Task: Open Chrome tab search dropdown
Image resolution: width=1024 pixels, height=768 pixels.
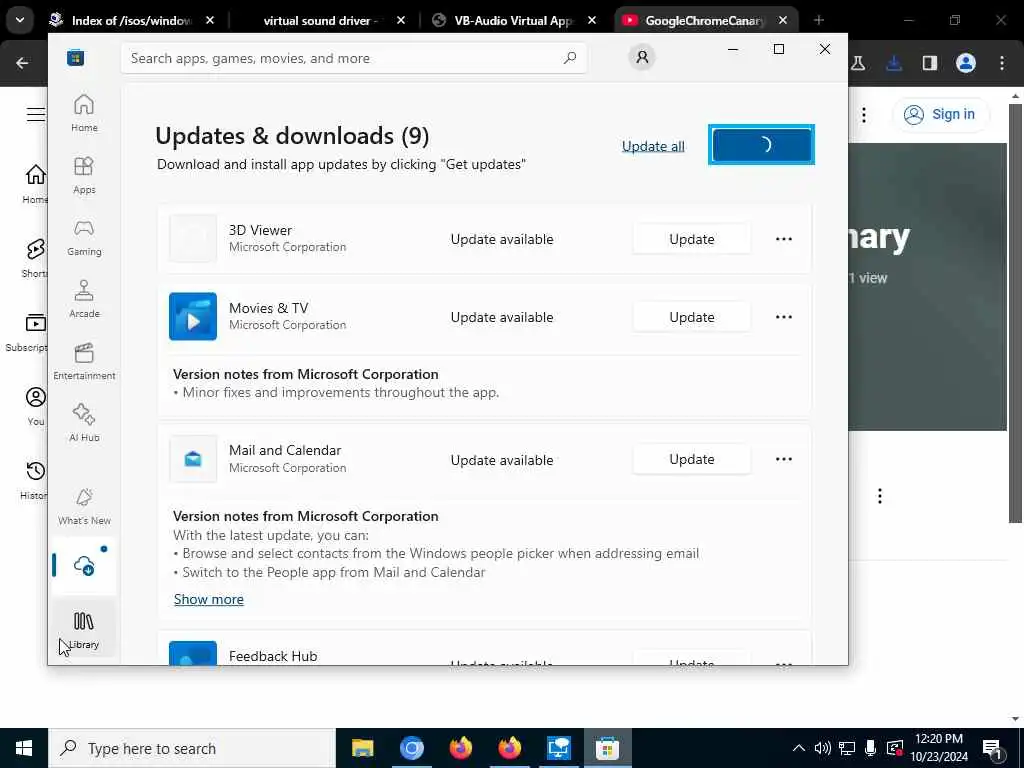Action: pyautogui.click(x=20, y=20)
